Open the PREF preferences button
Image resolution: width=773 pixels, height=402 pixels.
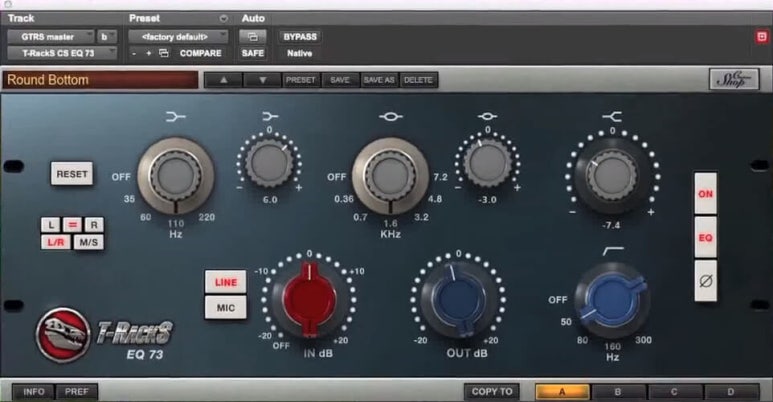pos(76,392)
